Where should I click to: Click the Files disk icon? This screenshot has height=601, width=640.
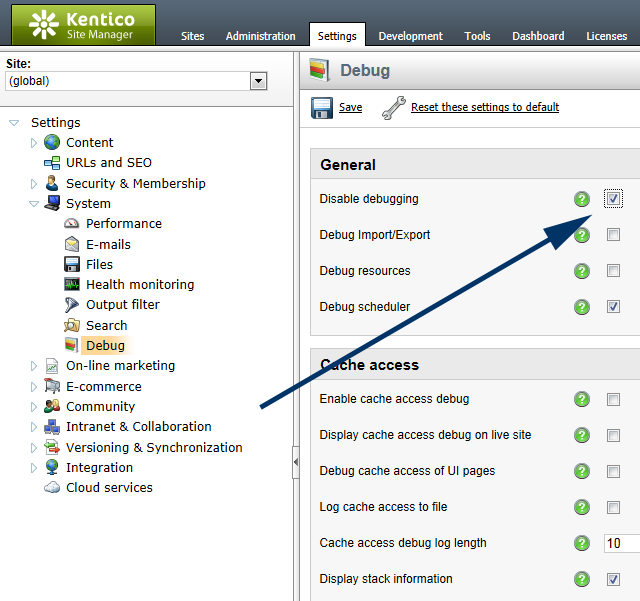(x=72, y=264)
